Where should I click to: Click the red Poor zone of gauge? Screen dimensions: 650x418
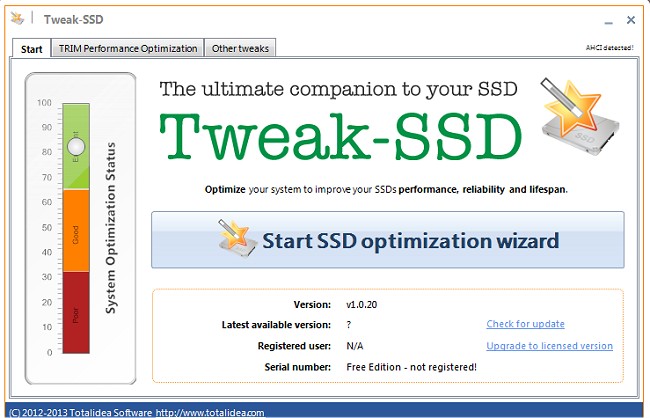pyautogui.click(x=76, y=312)
